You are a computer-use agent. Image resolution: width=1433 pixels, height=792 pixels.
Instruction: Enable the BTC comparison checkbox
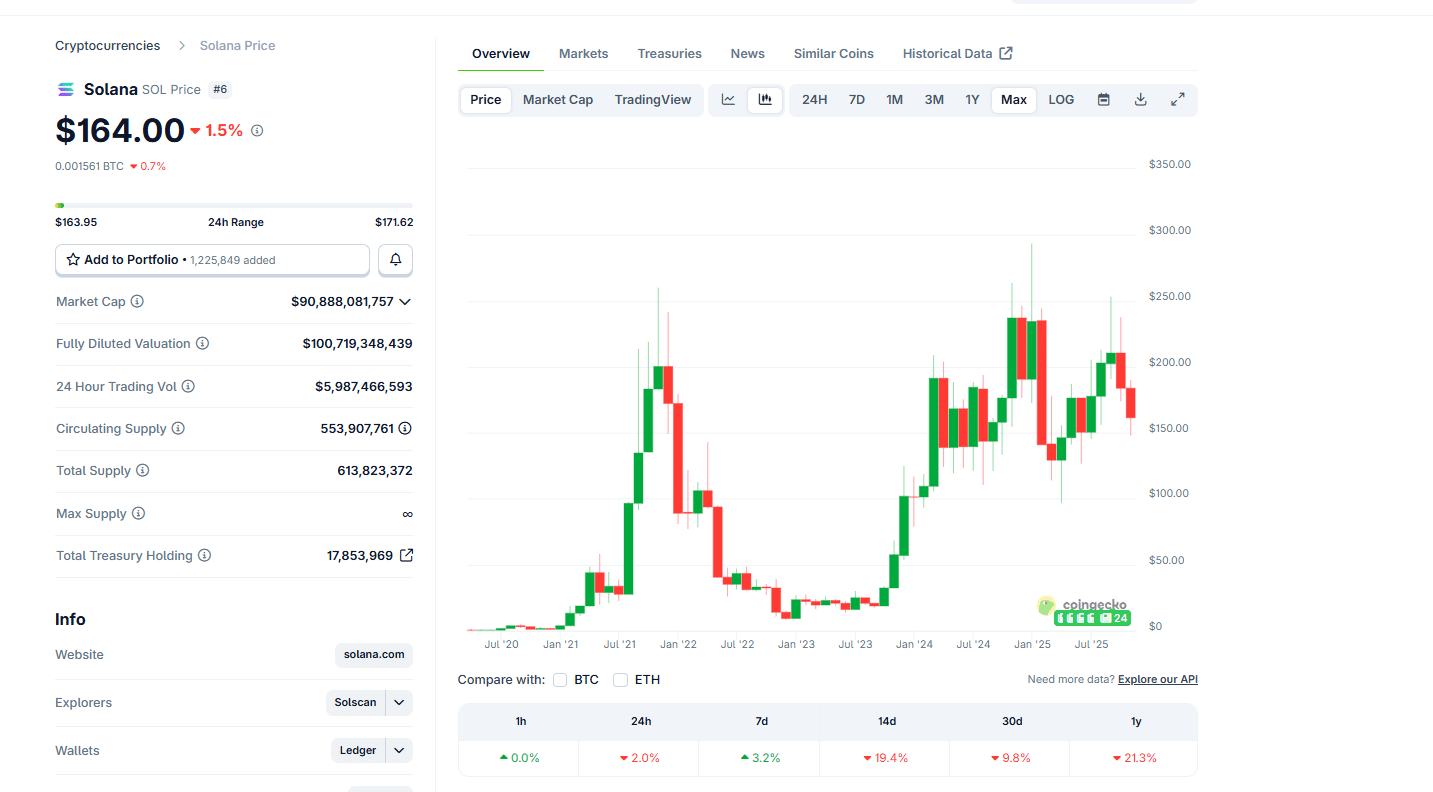pyautogui.click(x=560, y=679)
